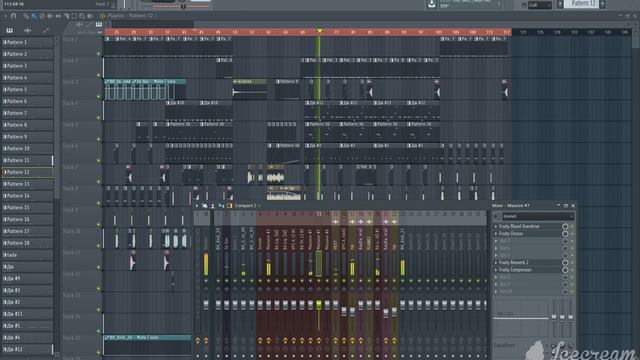The width and height of the screenshot is (640, 360).
Task: Expand the Fruity Reeverb 2 slot arrow
Action: pos(496,262)
